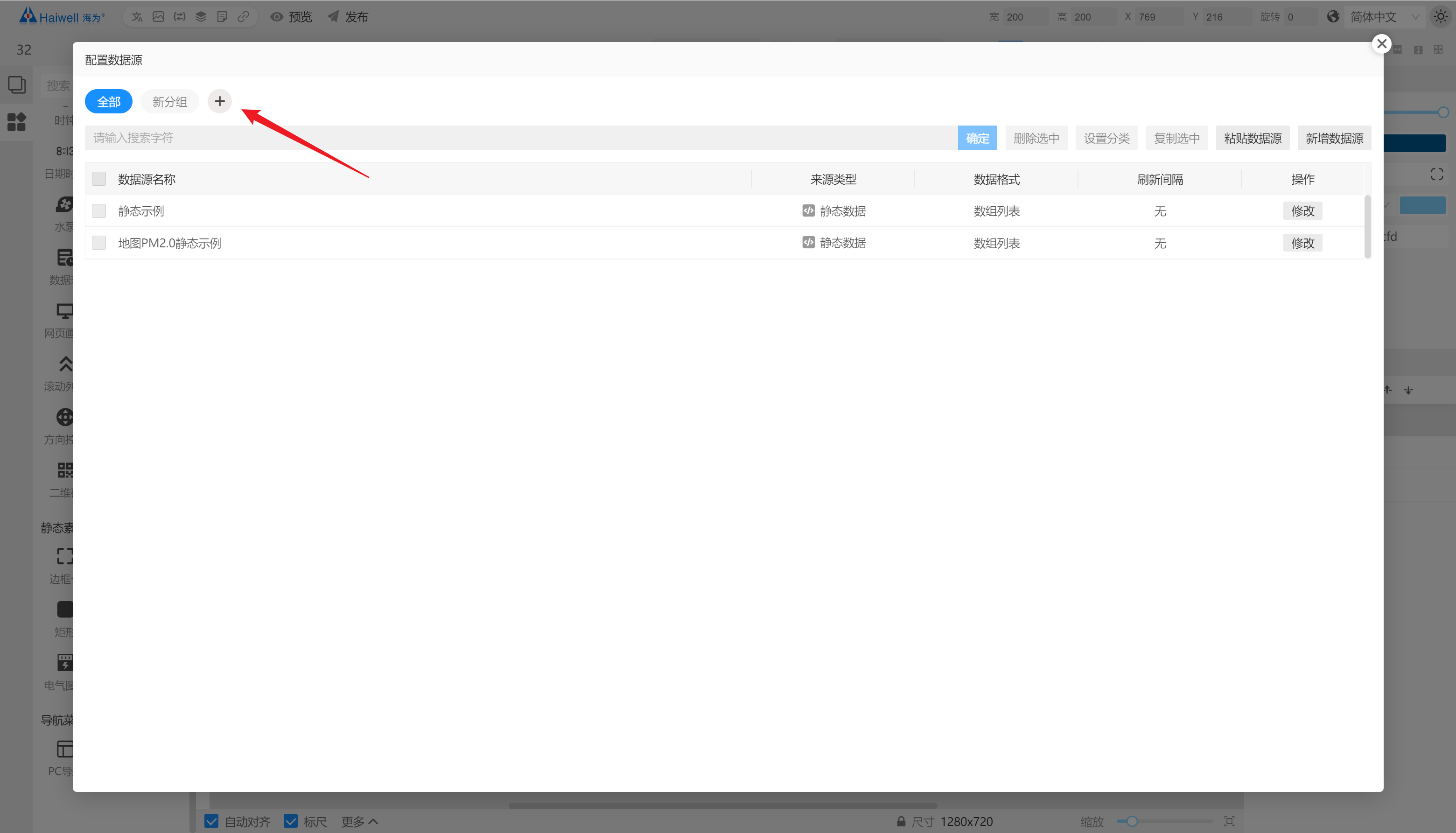Image resolution: width=1456 pixels, height=833 pixels.
Task: Click the dark blue color swatch in right panel
Action: [x=1414, y=143]
